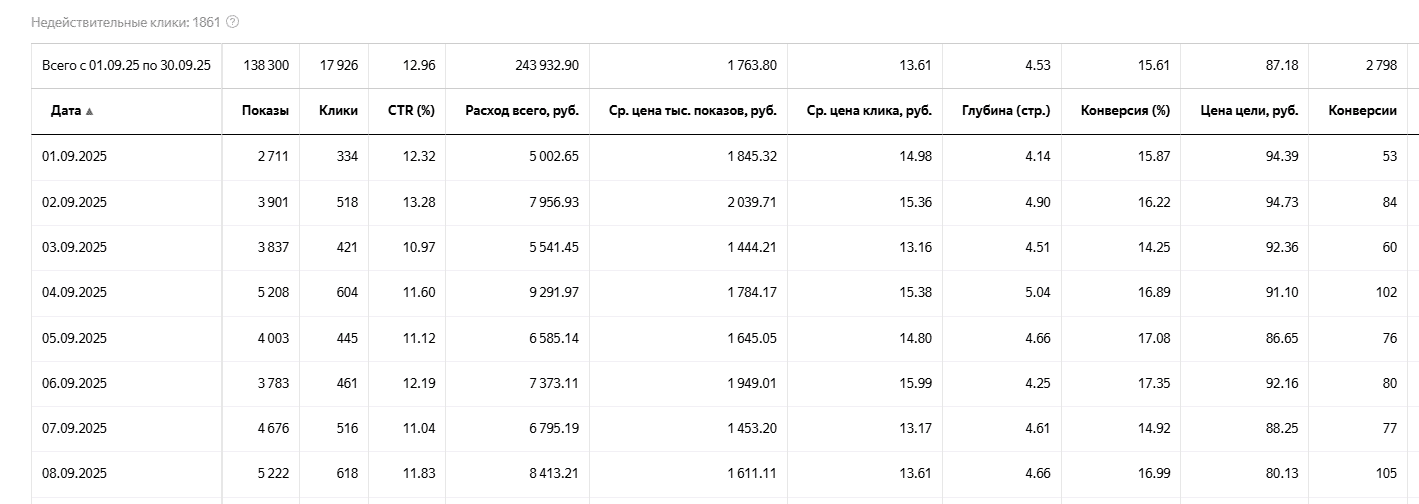
Task: Click the Дата column header label
Action: tap(66, 111)
